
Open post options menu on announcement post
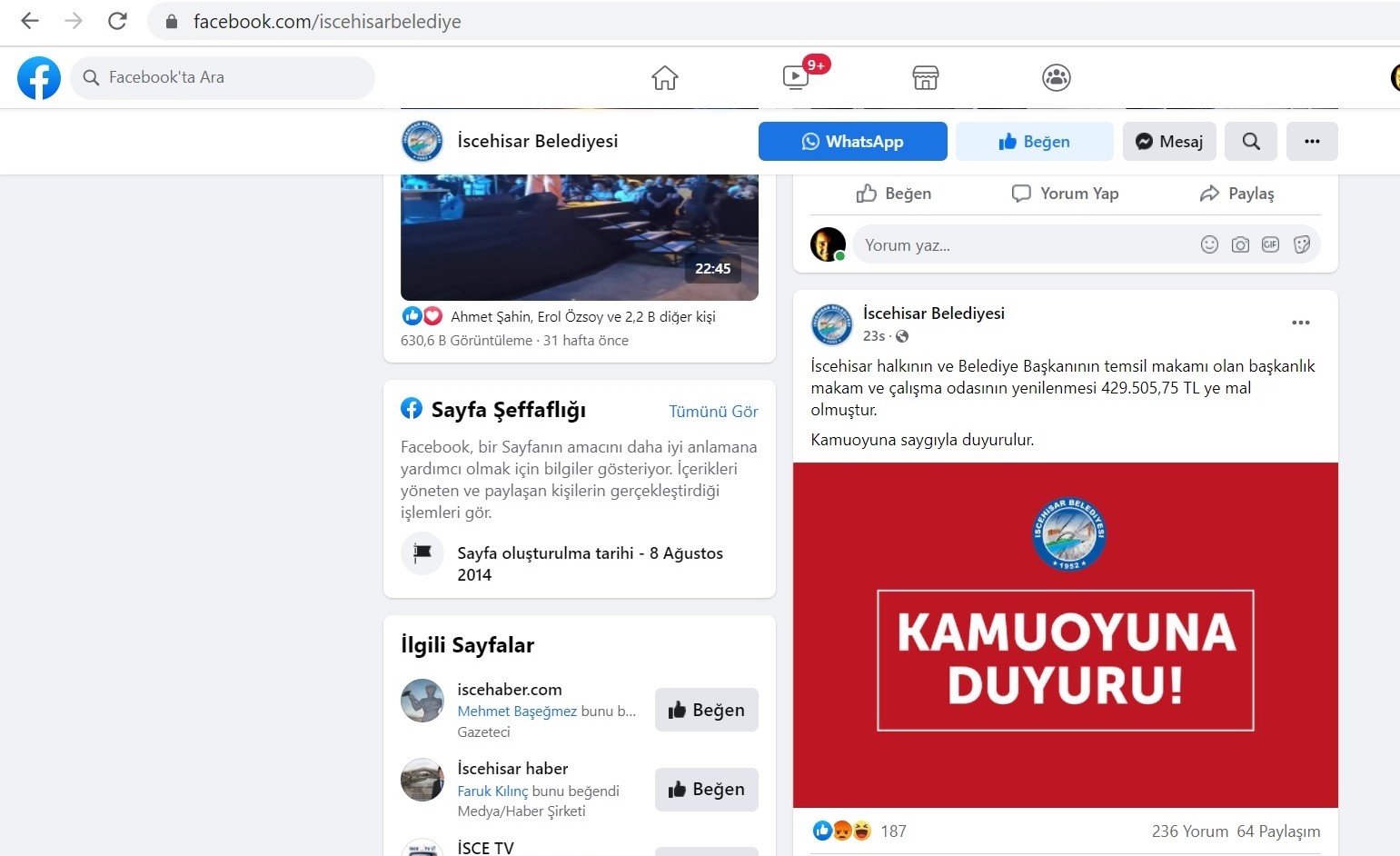tap(1300, 323)
